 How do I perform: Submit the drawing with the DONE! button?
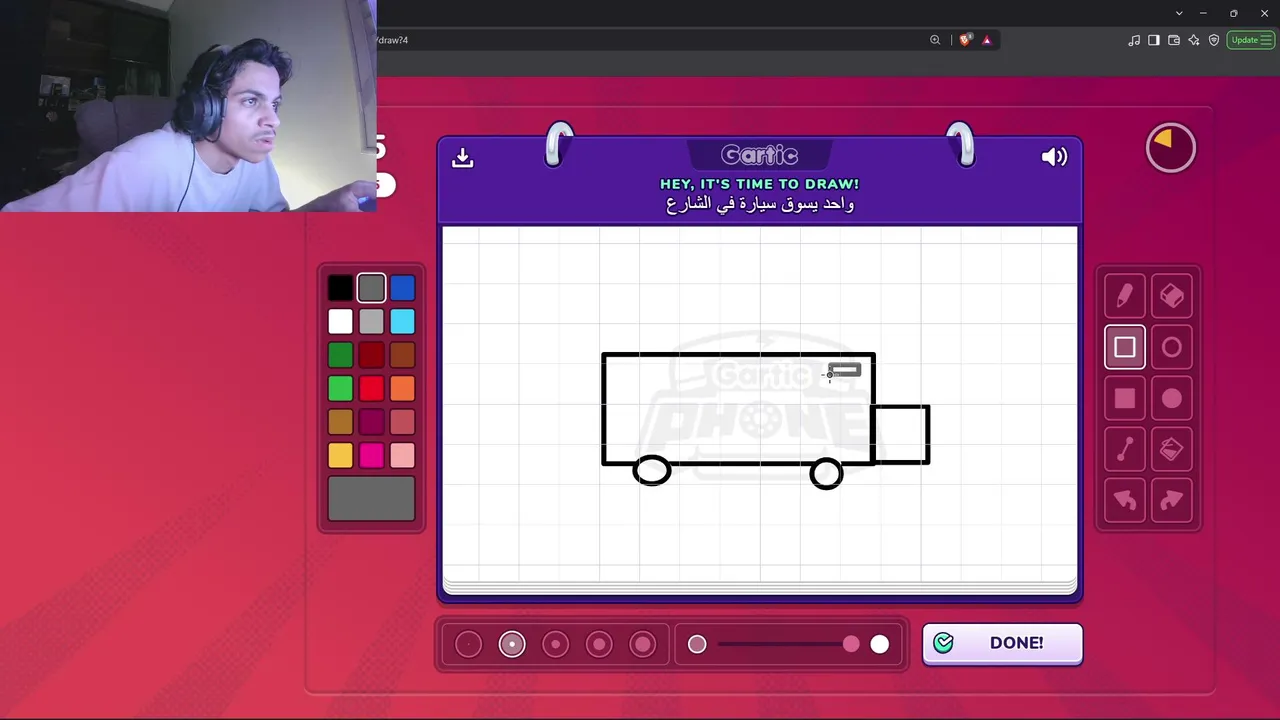[x=1002, y=643]
